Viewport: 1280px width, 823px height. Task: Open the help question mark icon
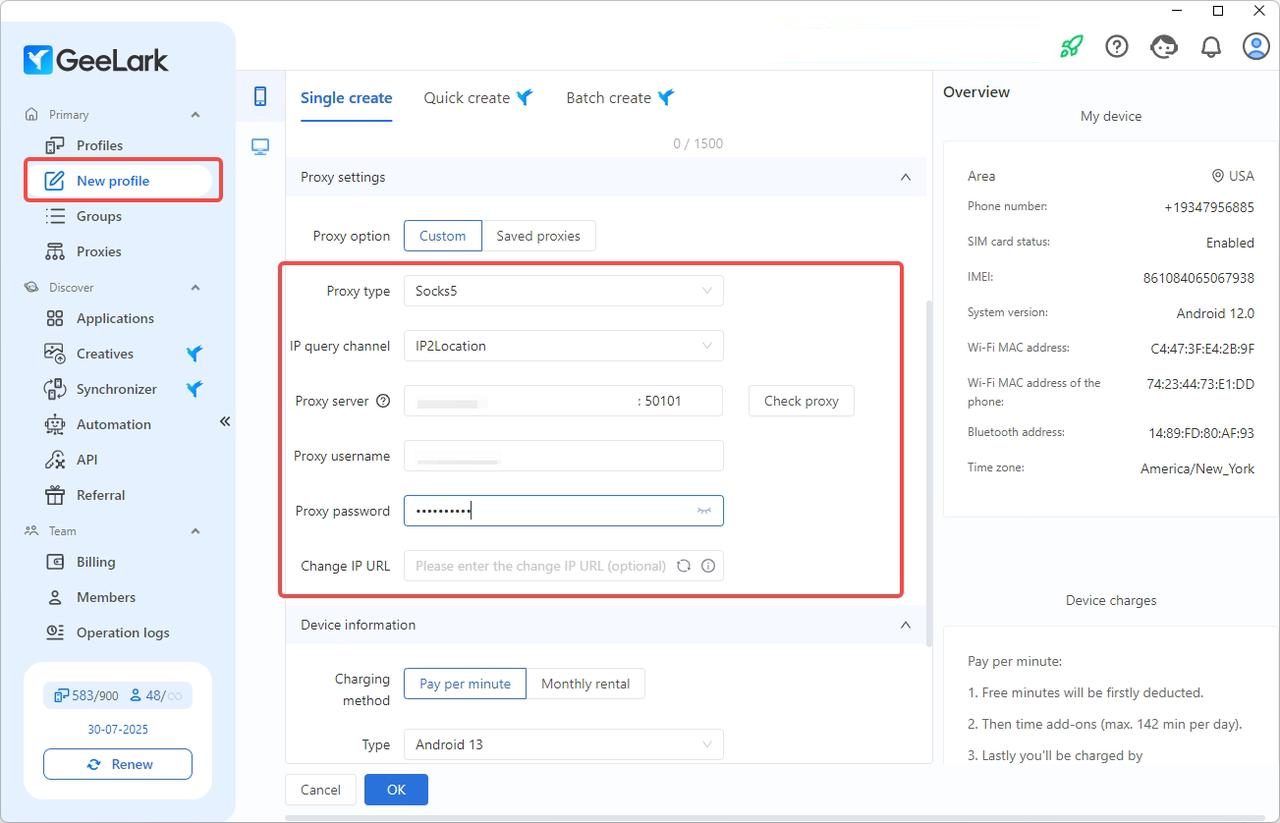[x=1117, y=46]
